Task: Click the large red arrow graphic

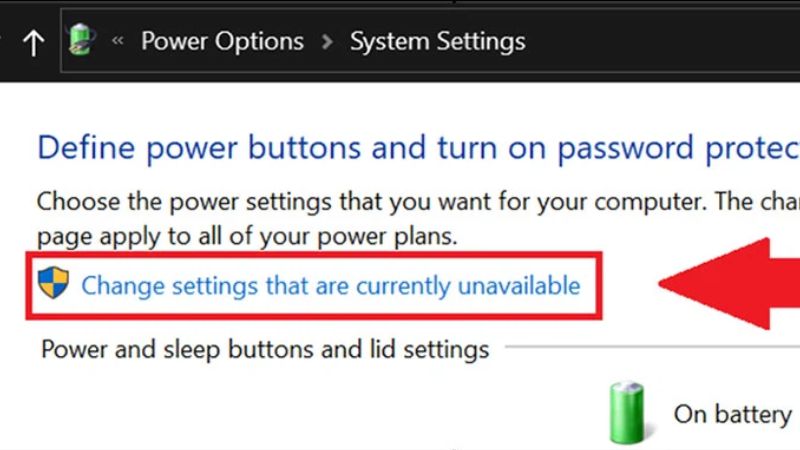Action: [x=730, y=283]
